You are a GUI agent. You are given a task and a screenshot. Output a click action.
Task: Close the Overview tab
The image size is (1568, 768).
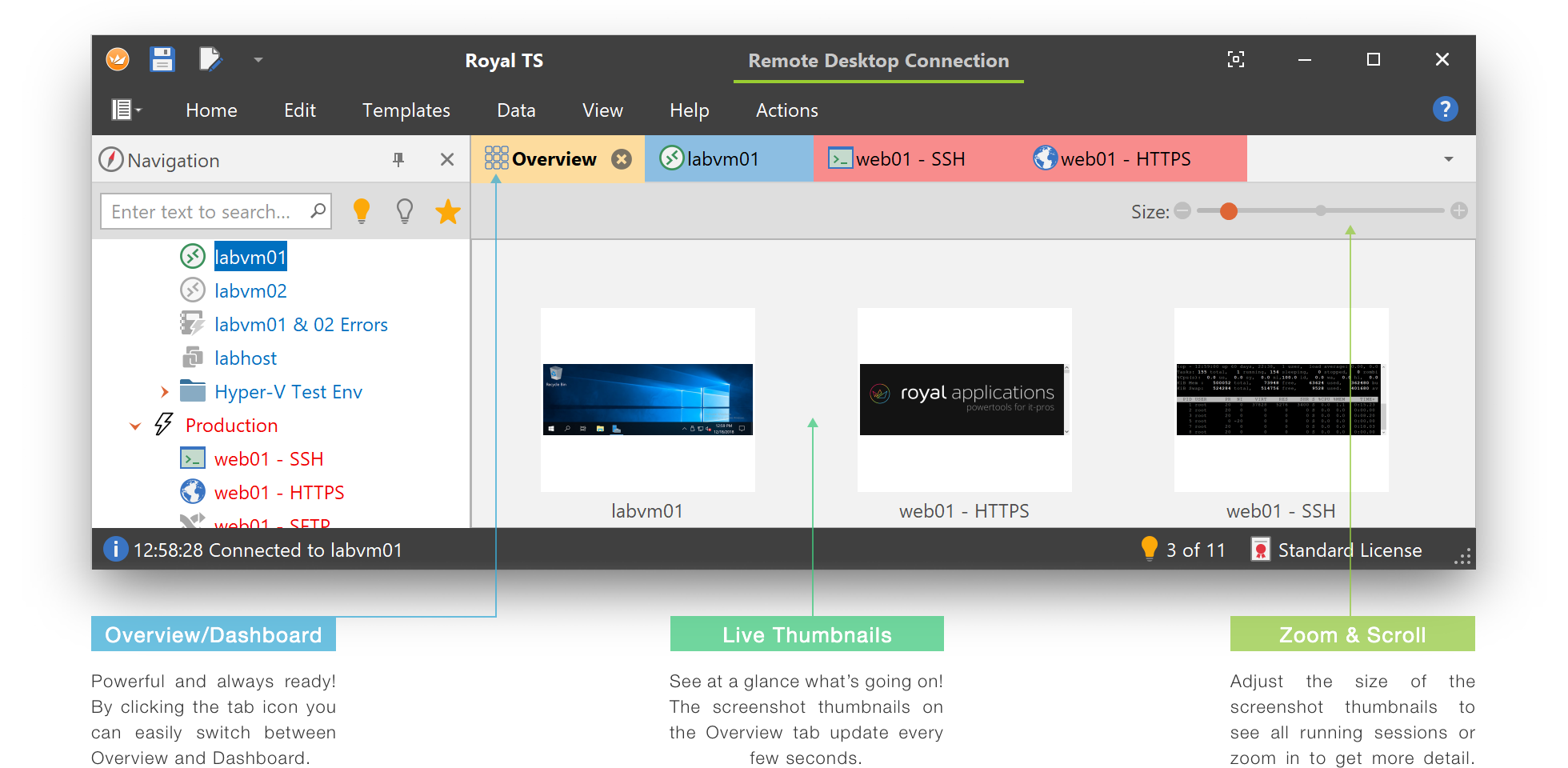point(621,159)
